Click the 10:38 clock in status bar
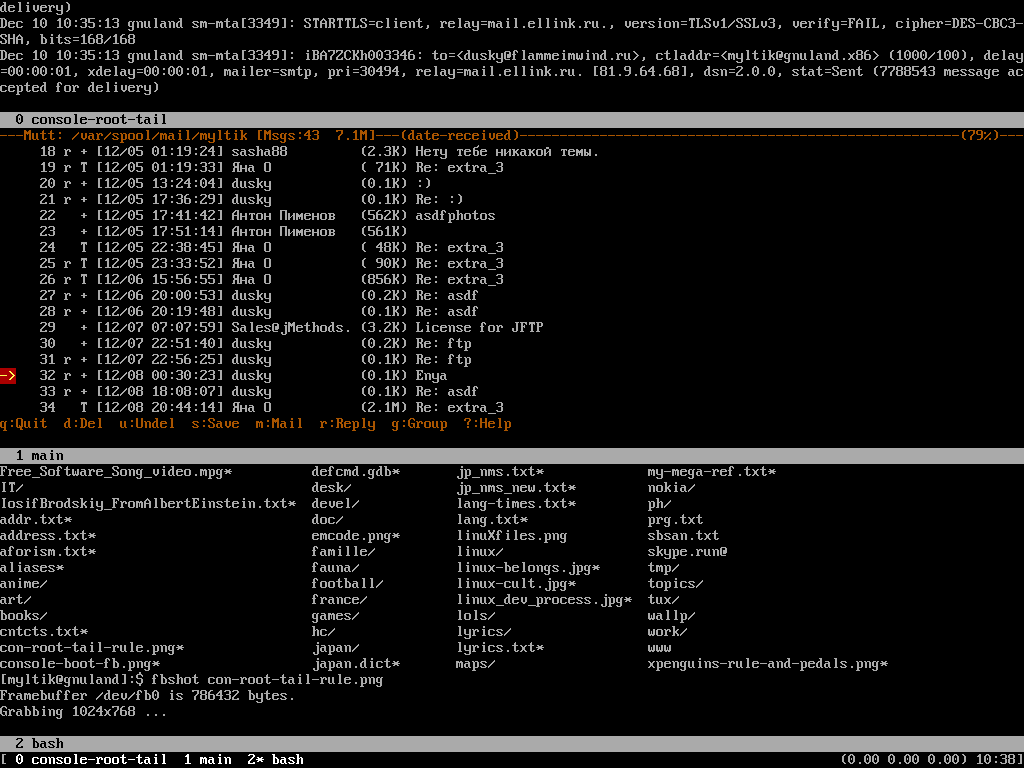This screenshot has height=768, width=1024. coord(996,760)
